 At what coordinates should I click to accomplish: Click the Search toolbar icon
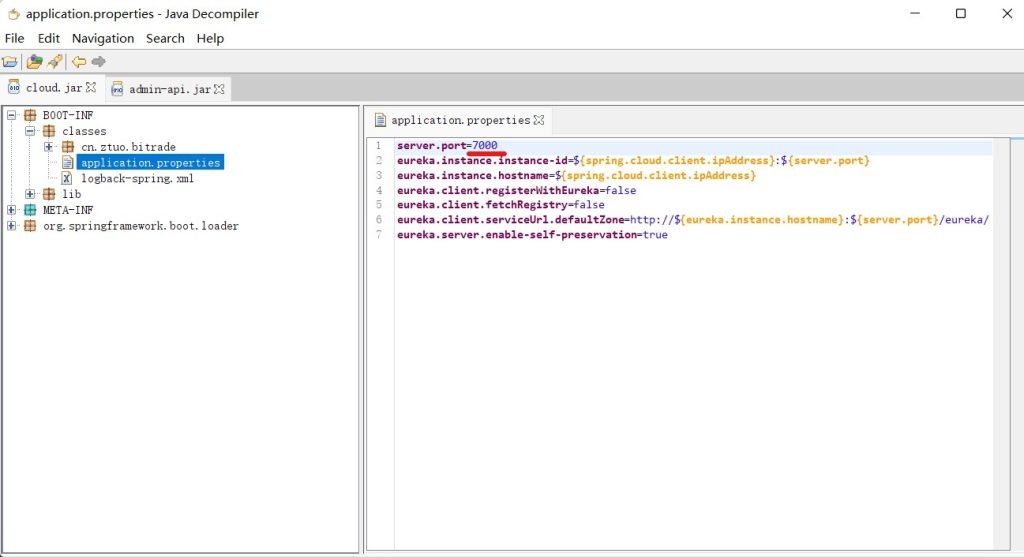54,62
